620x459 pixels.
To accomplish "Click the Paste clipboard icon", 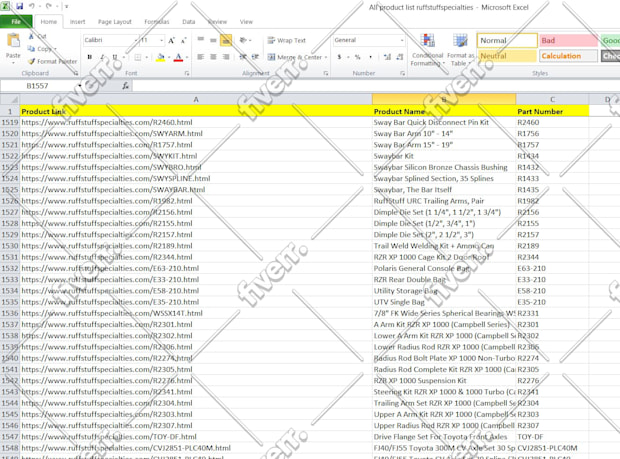I will pos(13,42).
